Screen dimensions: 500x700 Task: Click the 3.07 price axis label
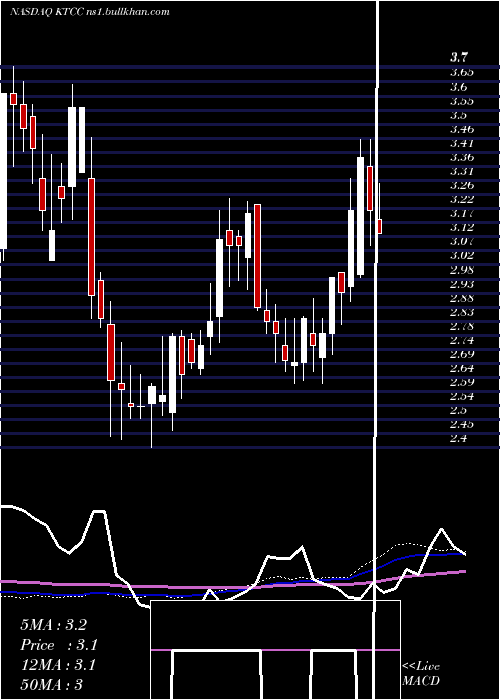(x=462, y=242)
